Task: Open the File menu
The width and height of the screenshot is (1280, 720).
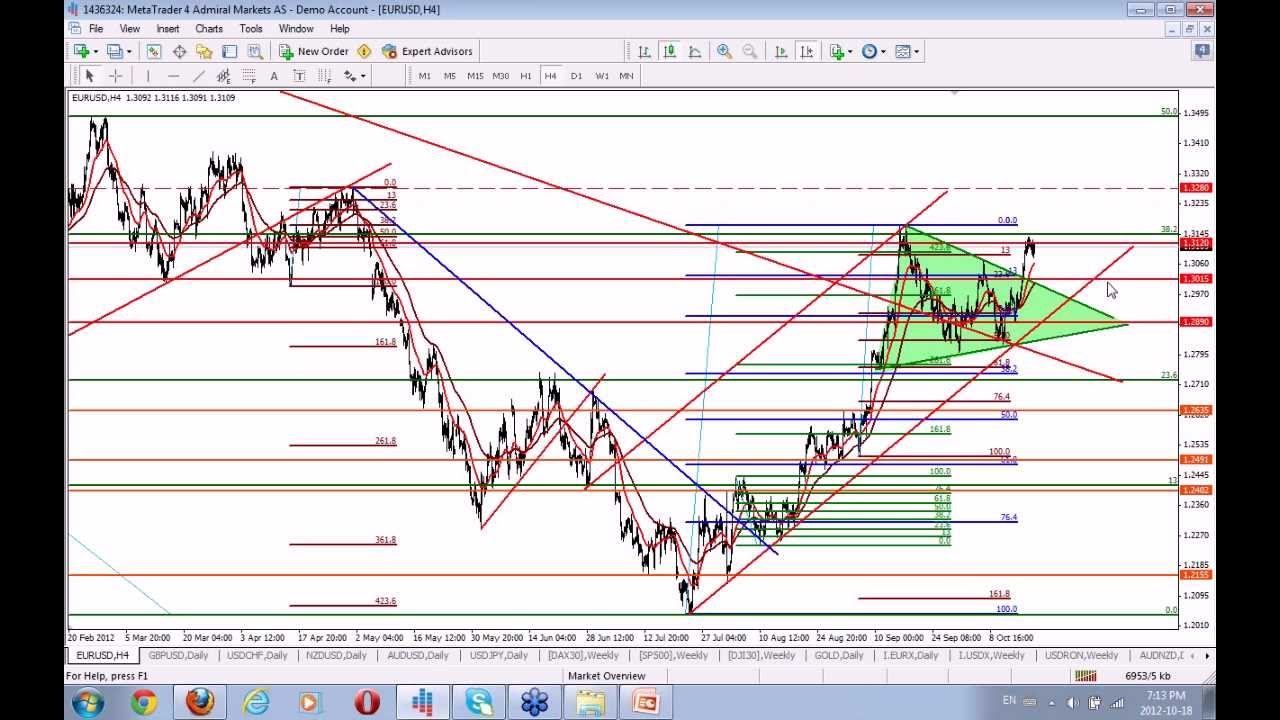Action: click(96, 29)
